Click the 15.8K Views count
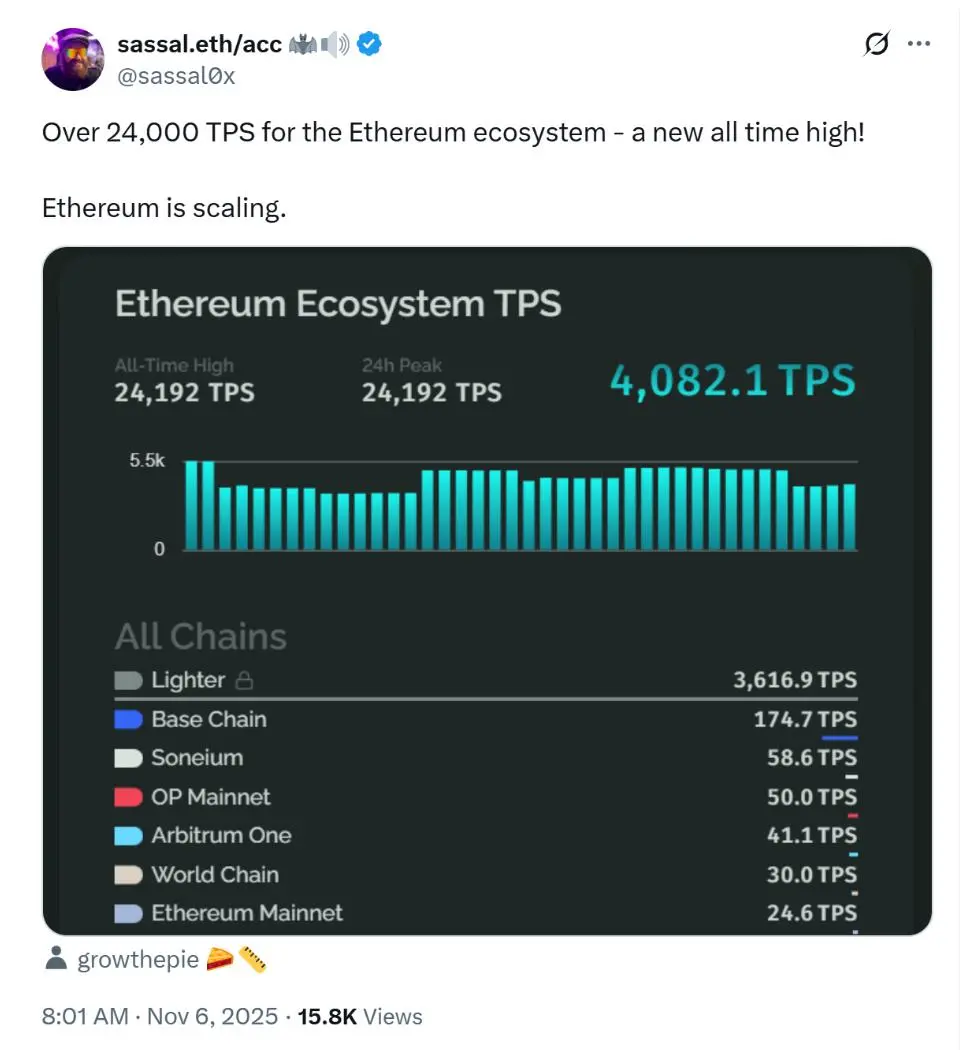This screenshot has height=1050, width=960. [360, 1017]
